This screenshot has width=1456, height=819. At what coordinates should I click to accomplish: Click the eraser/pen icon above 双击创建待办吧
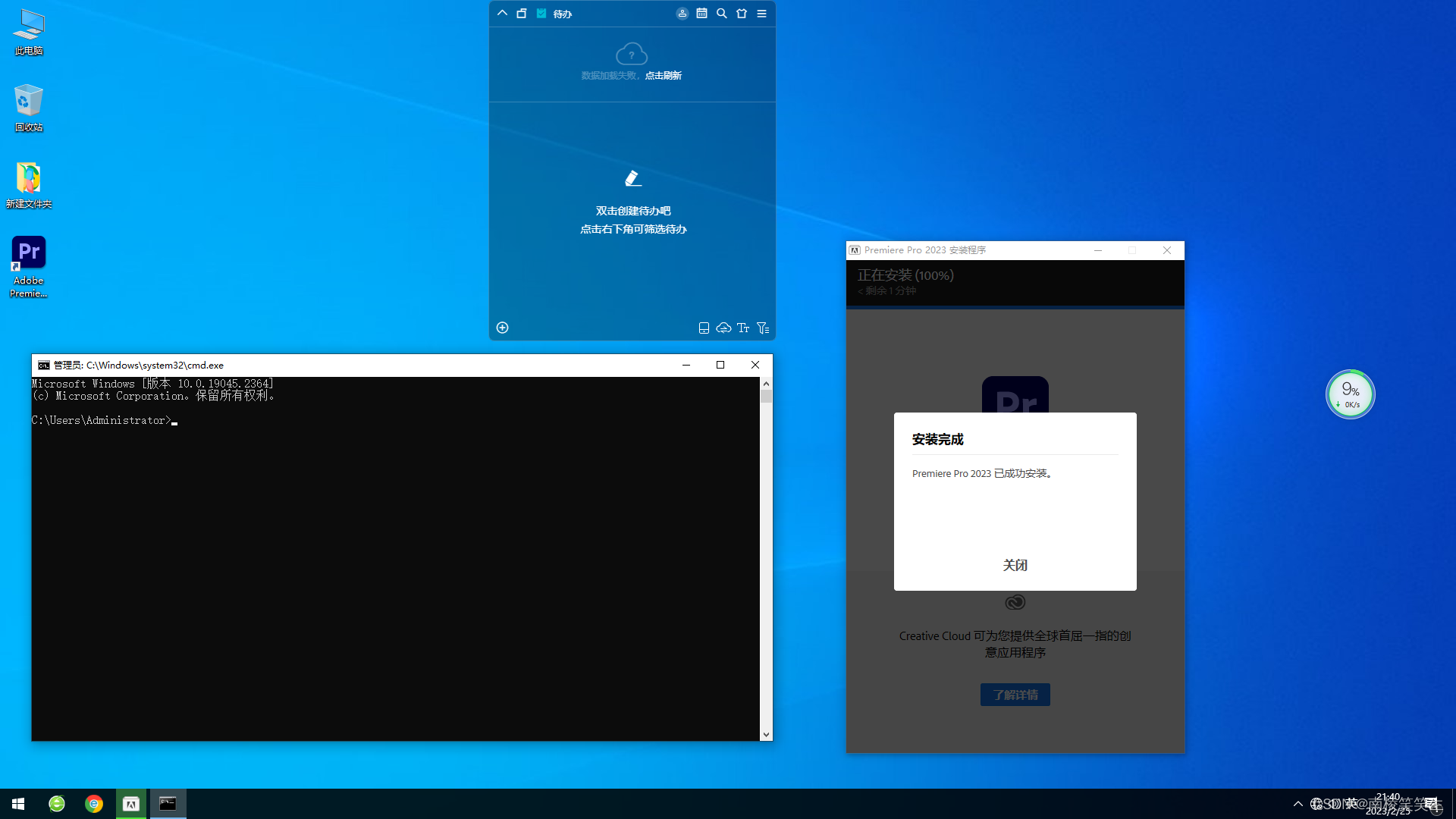(633, 178)
